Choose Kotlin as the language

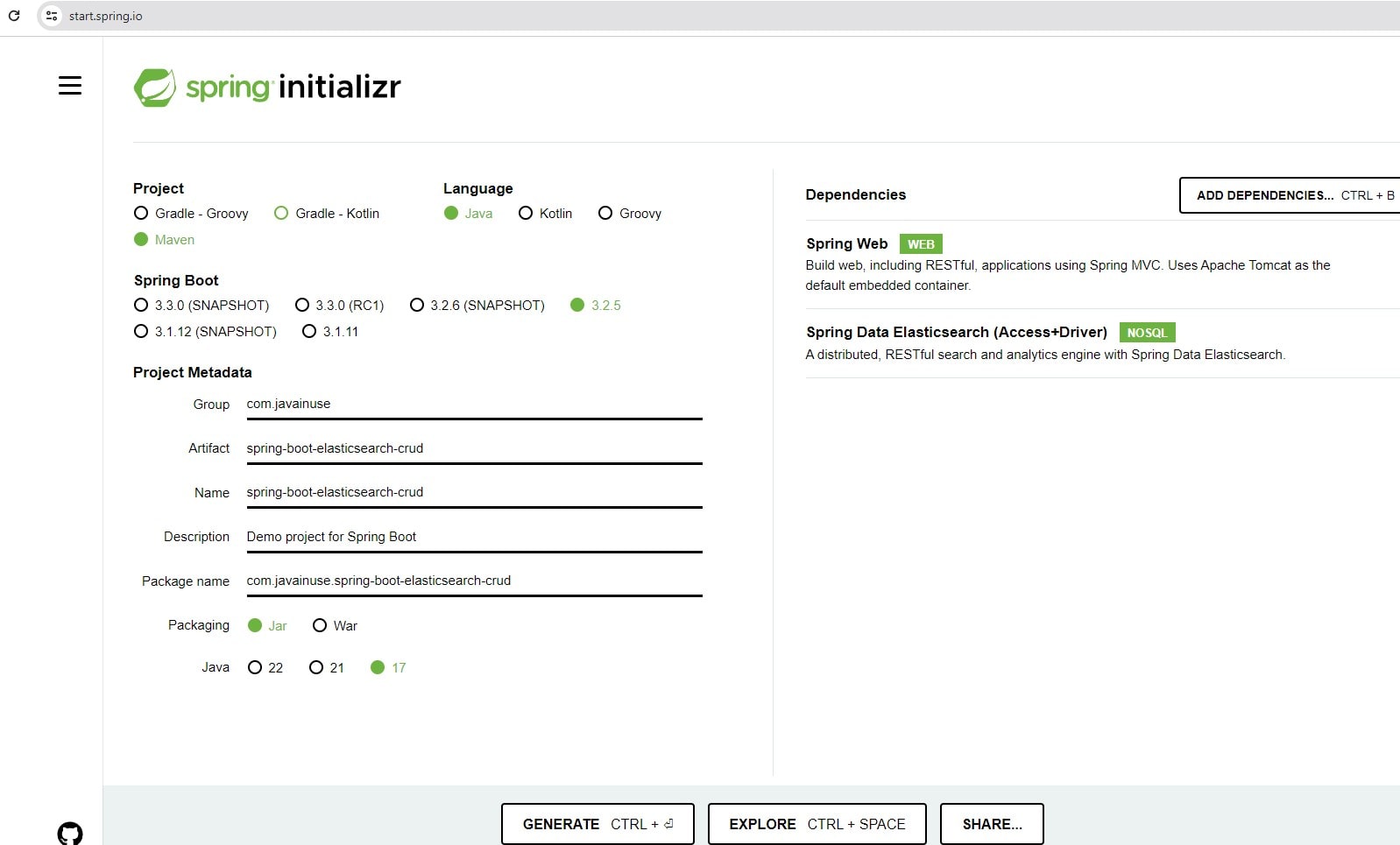(545, 214)
